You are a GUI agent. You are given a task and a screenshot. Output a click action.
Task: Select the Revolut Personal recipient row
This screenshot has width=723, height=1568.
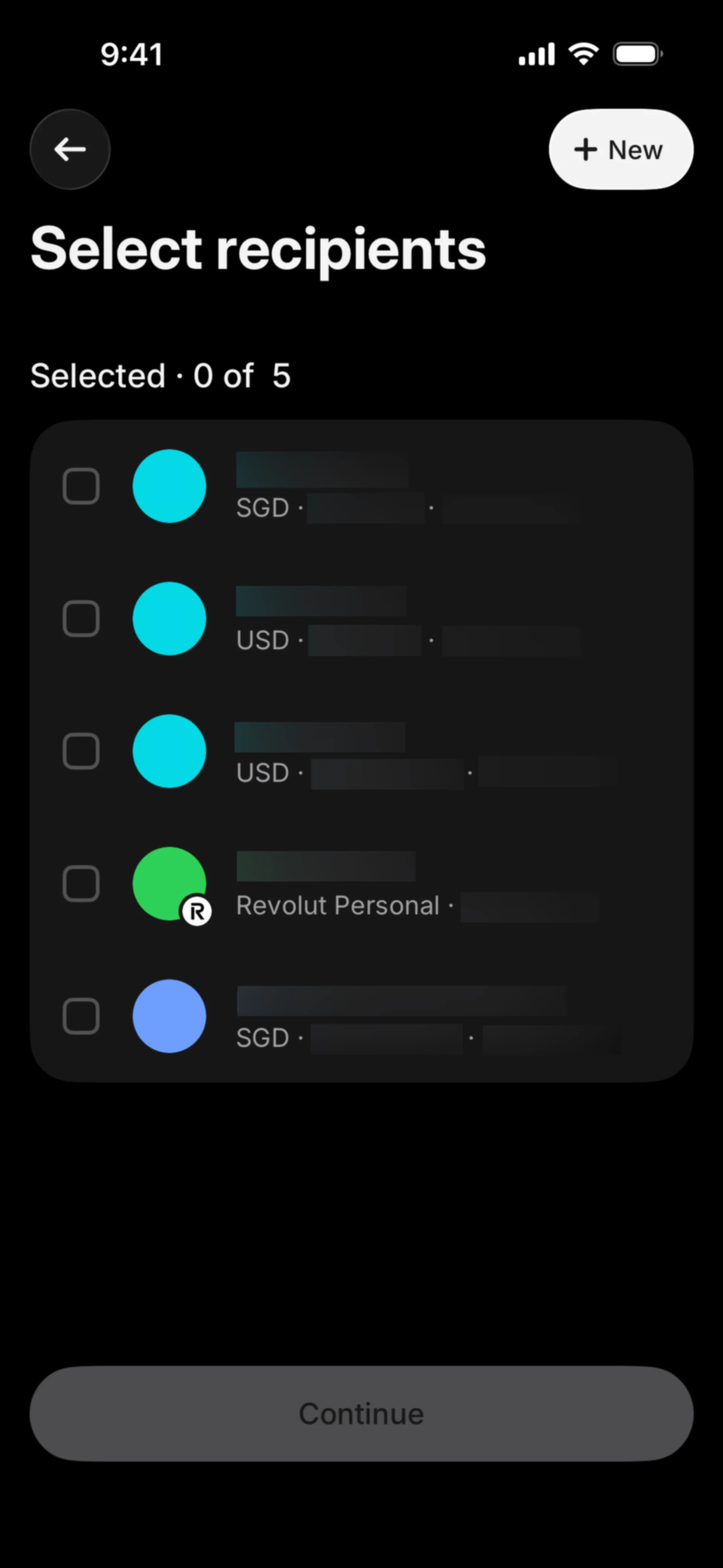coord(361,883)
